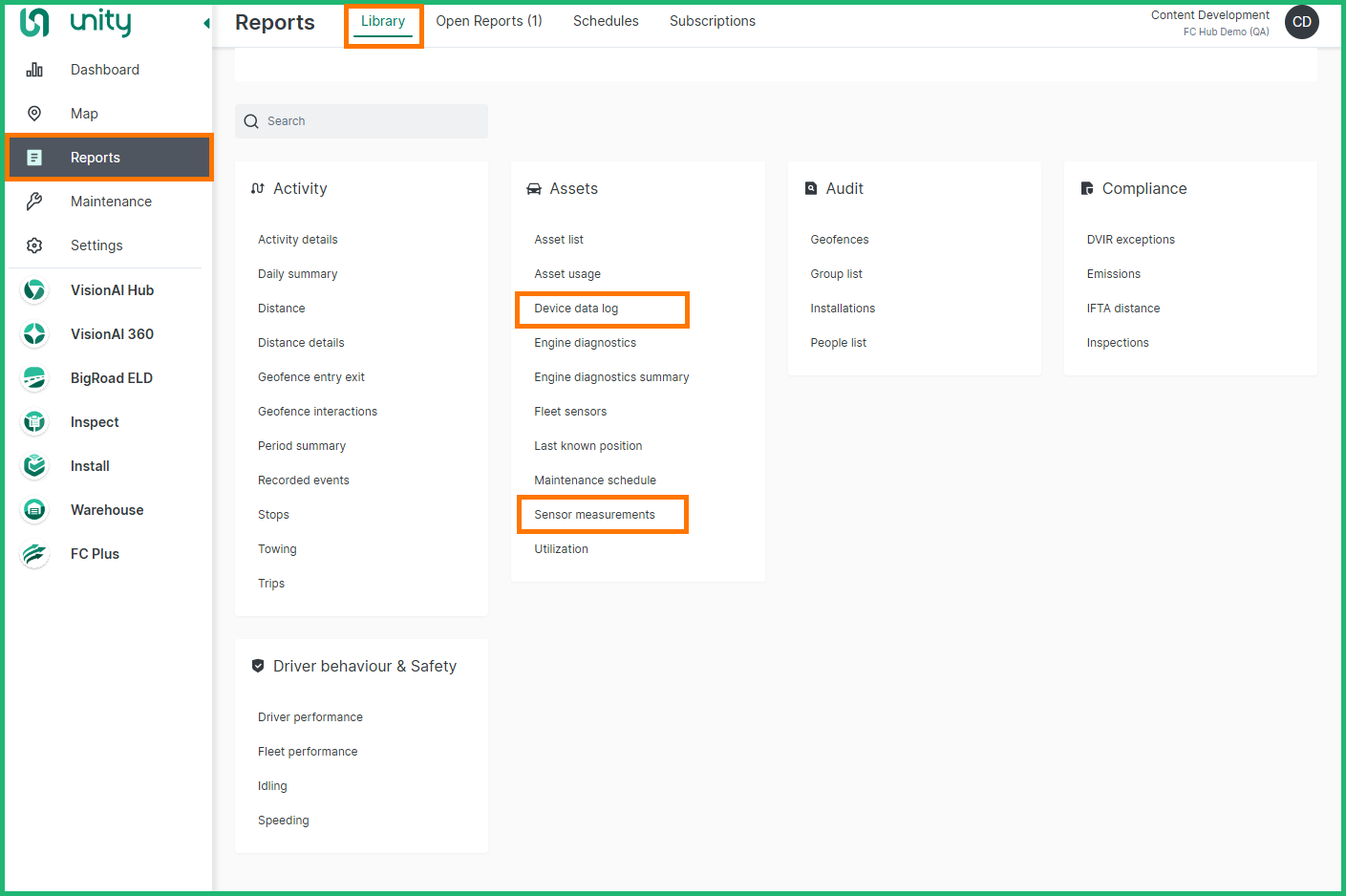Open Settings via the gear icon

34,245
